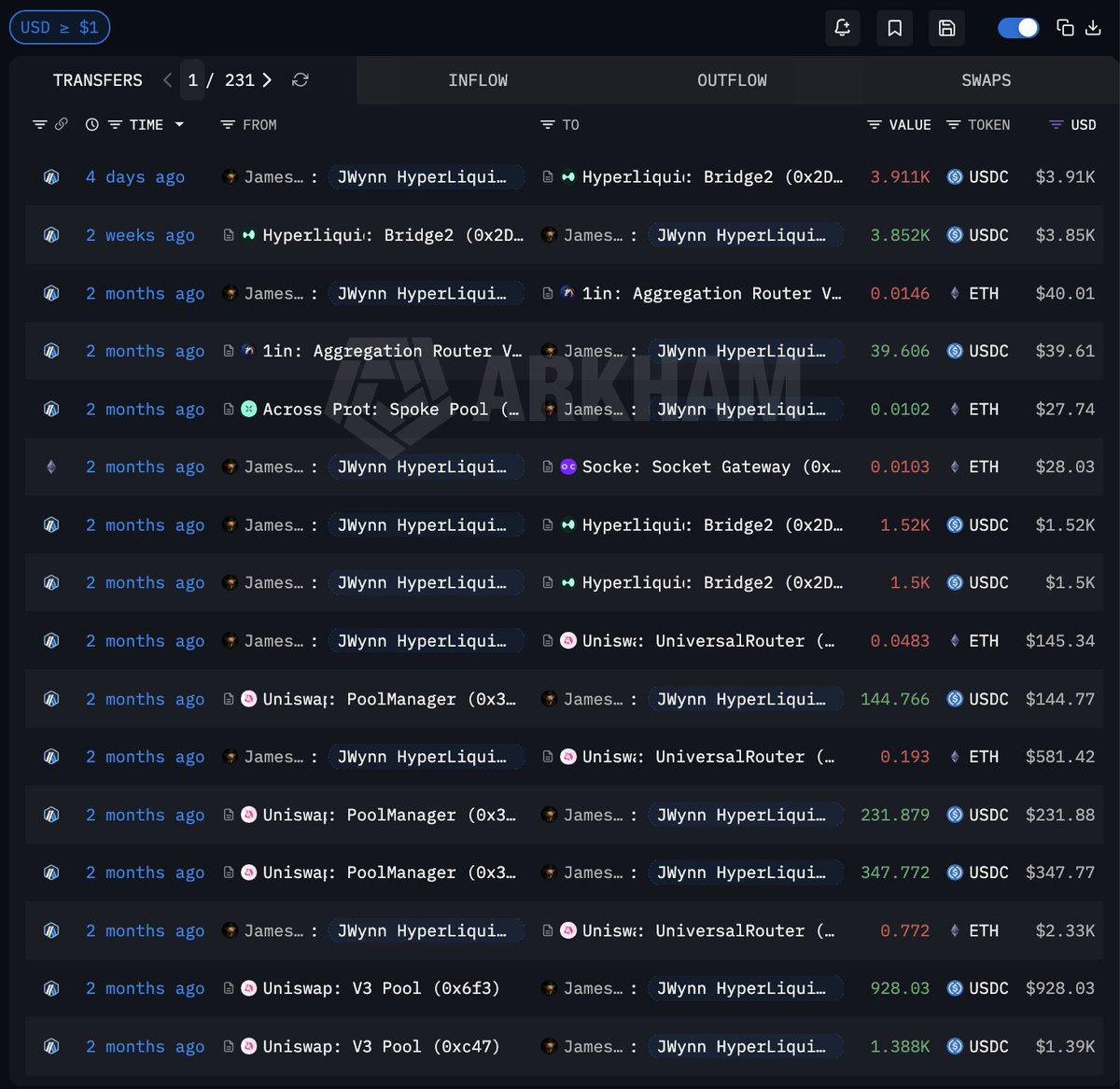Viewport: 1120px width, 1089px height.
Task: Open Uniswap V3 Pool (0xc47) sender
Action: point(381,1046)
